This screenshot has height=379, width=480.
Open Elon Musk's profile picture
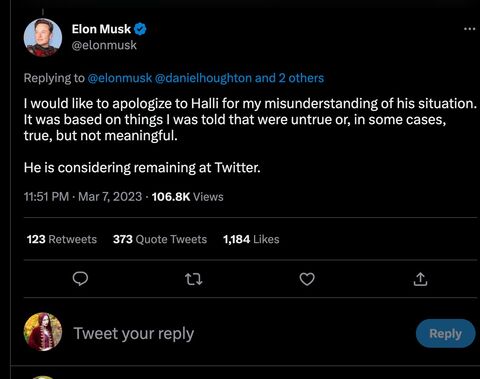(x=43, y=38)
